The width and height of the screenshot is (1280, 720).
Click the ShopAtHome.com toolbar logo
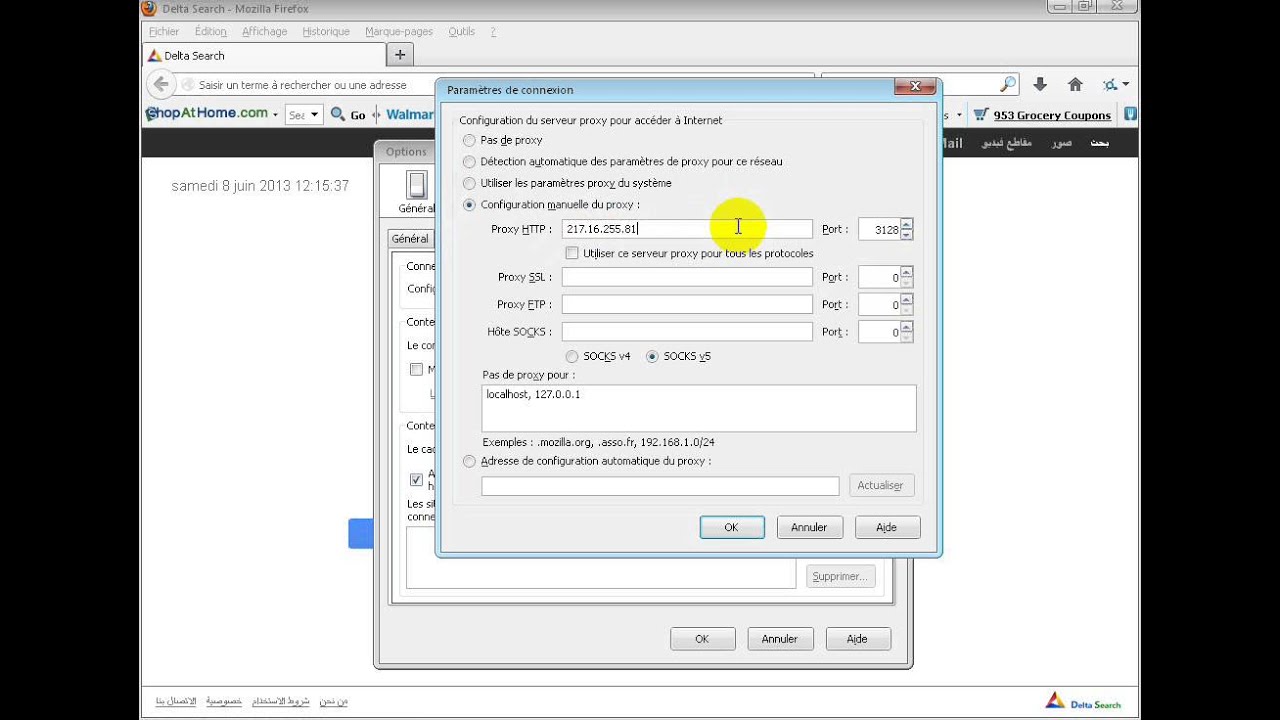207,114
